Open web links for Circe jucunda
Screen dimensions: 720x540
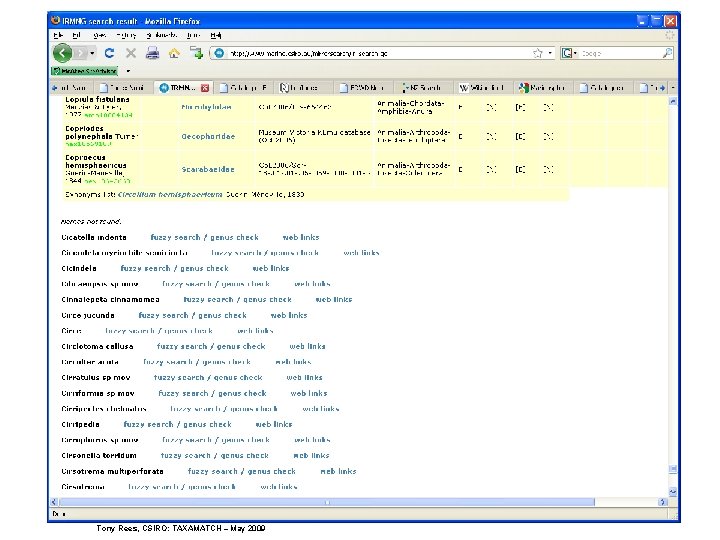click(x=289, y=315)
